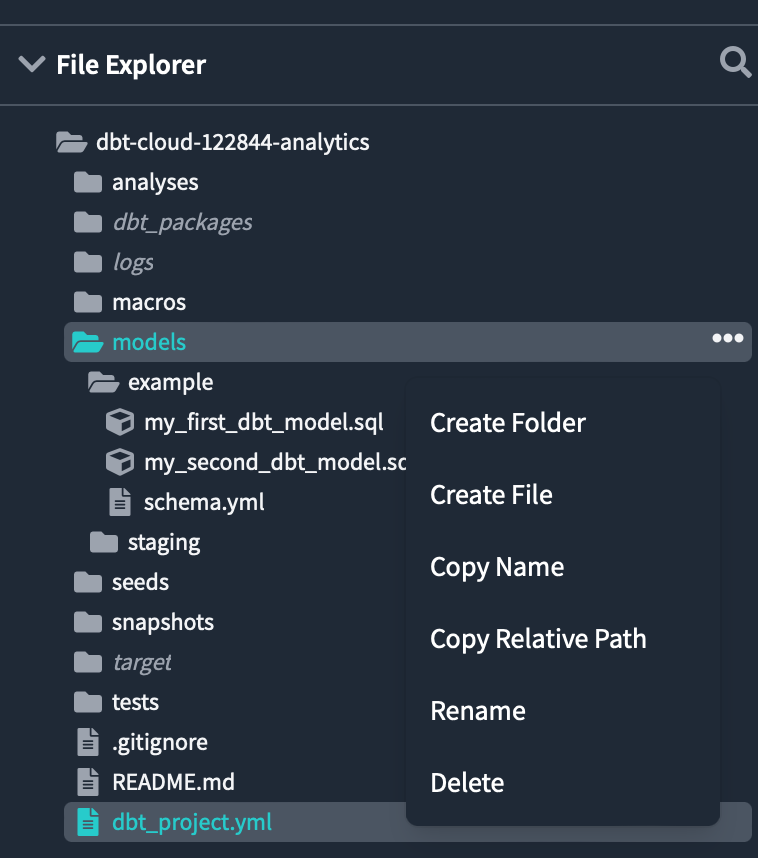
Task: Collapse the dbt-cloud-122844-analytics root folder
Action: pyautogui.click(x=70, y=142)
